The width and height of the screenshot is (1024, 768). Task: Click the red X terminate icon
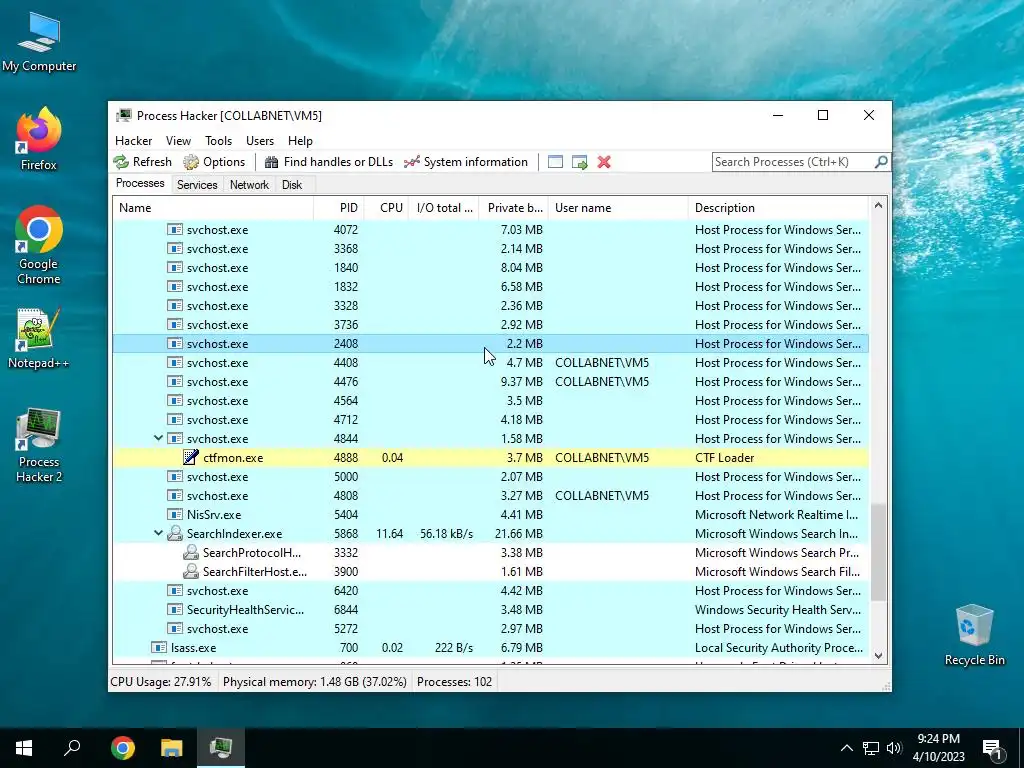coord(604,162)
